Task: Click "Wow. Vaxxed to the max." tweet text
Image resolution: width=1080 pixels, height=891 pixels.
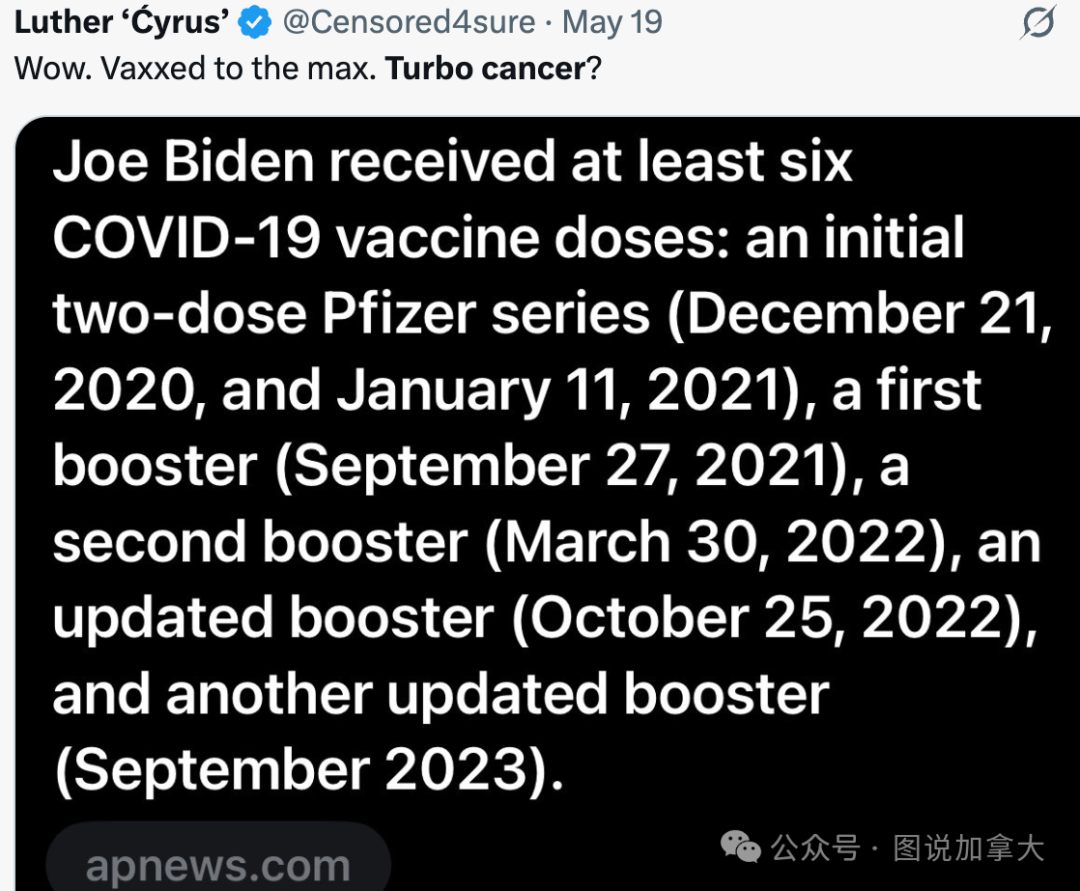Action: [195, 69]
